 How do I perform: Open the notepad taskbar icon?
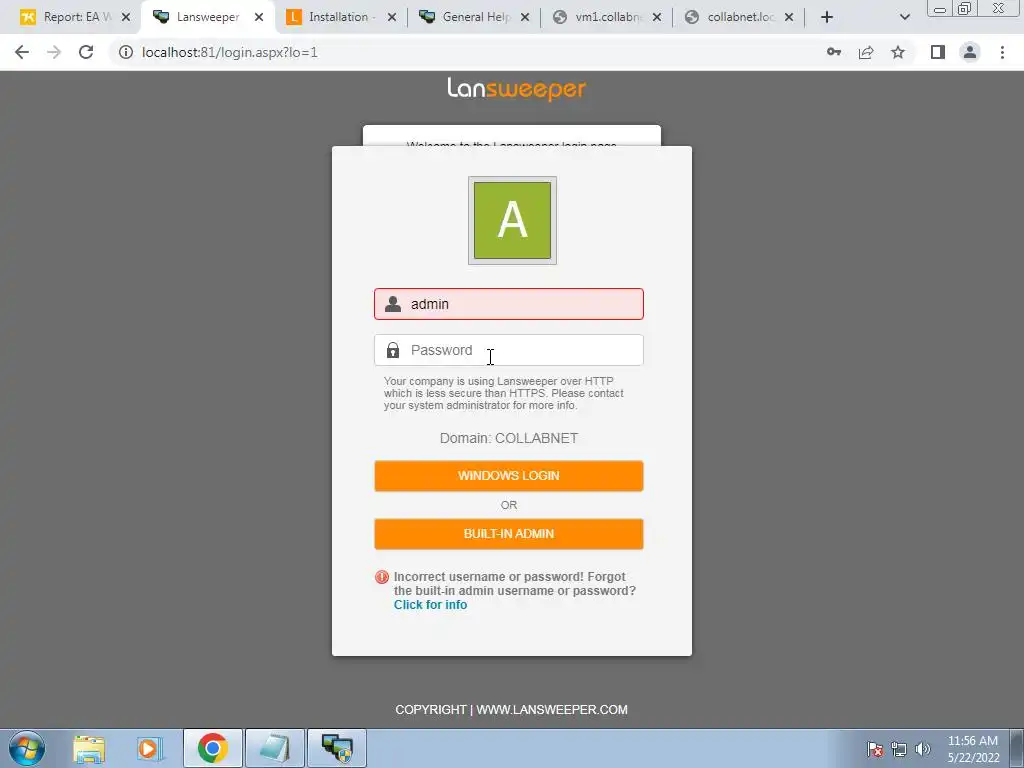[274, 748]
